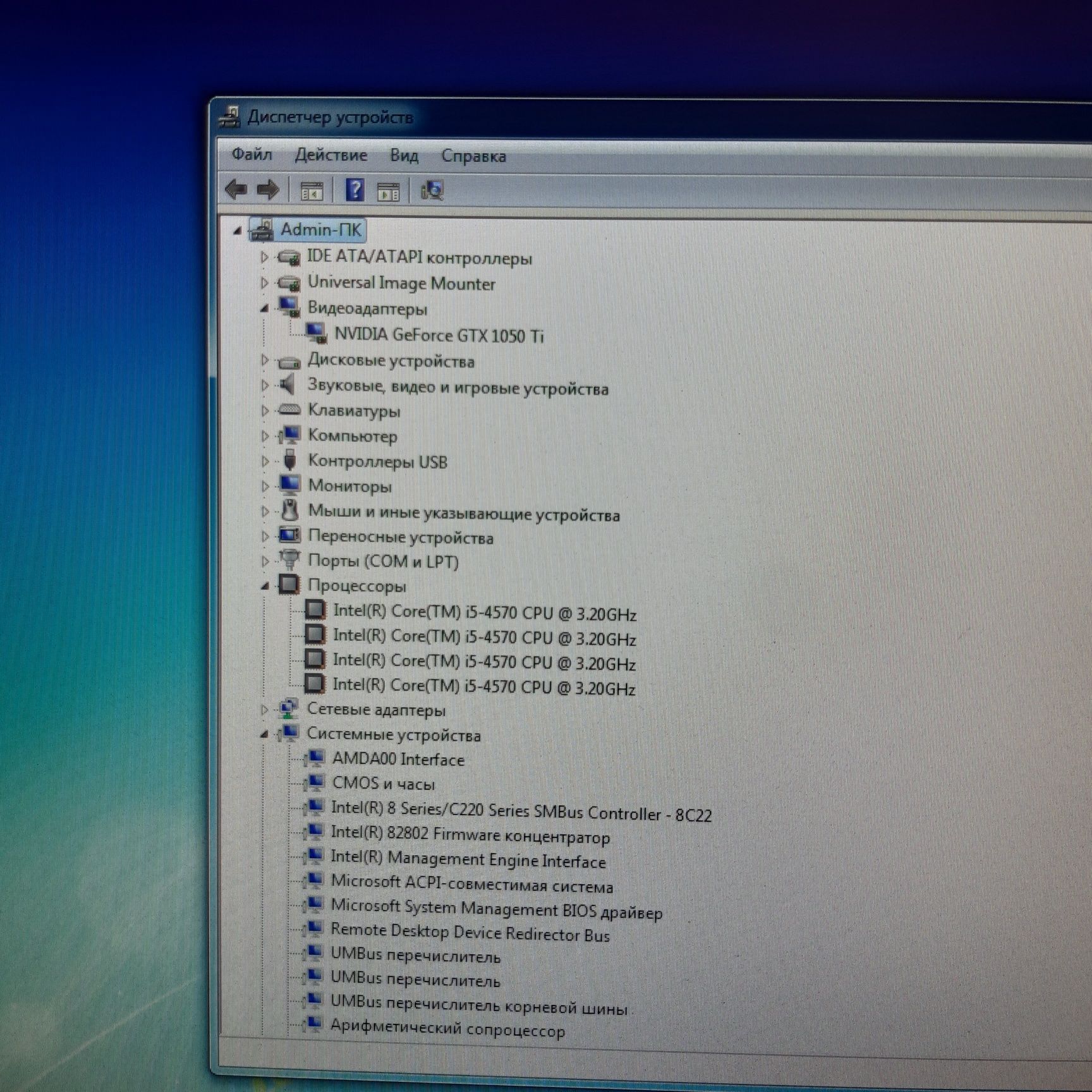Click the blue question mark Help icon
Image resolution: width=1092 pixels, height=1092 pixels.
click(x=355, y=190)
